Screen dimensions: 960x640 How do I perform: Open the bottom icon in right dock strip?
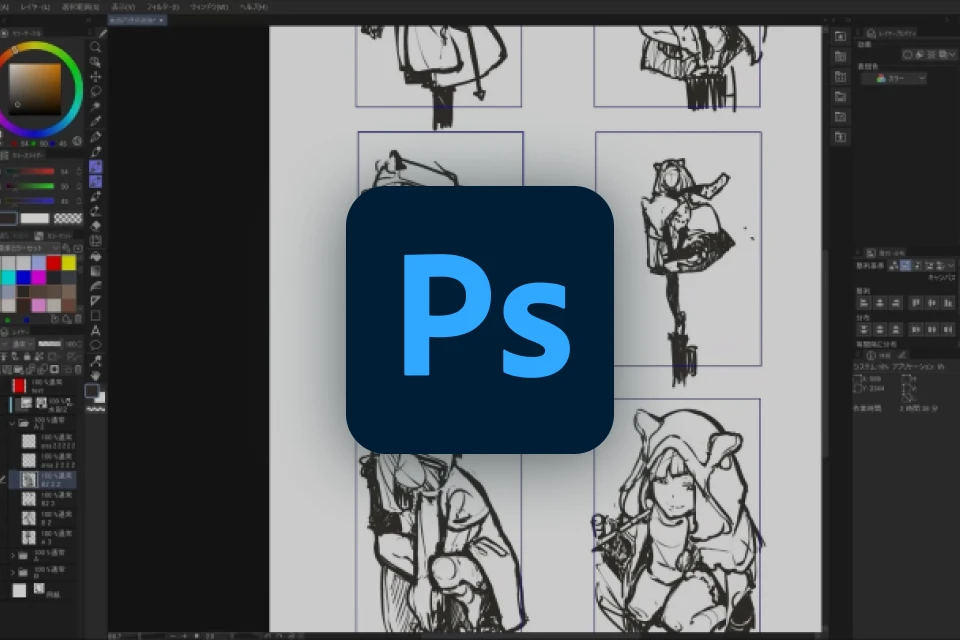(841, 137)
